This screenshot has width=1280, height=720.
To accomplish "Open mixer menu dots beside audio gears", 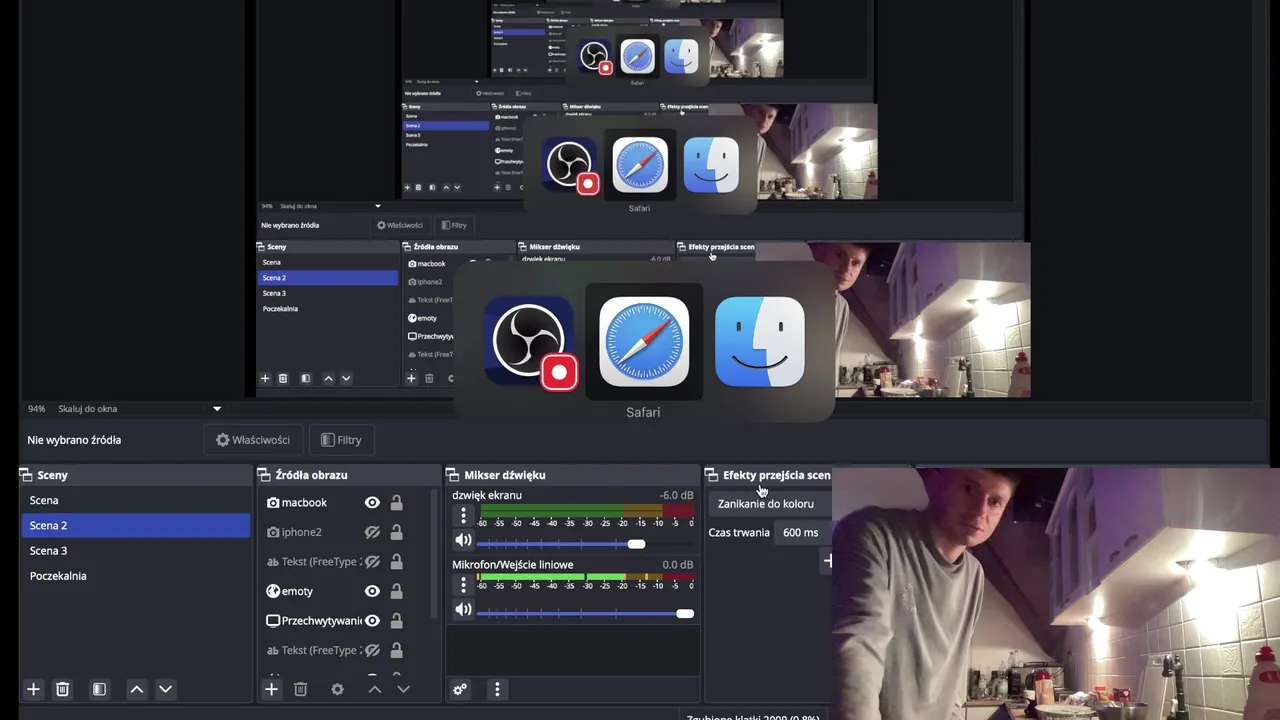I will pos(497,689).
